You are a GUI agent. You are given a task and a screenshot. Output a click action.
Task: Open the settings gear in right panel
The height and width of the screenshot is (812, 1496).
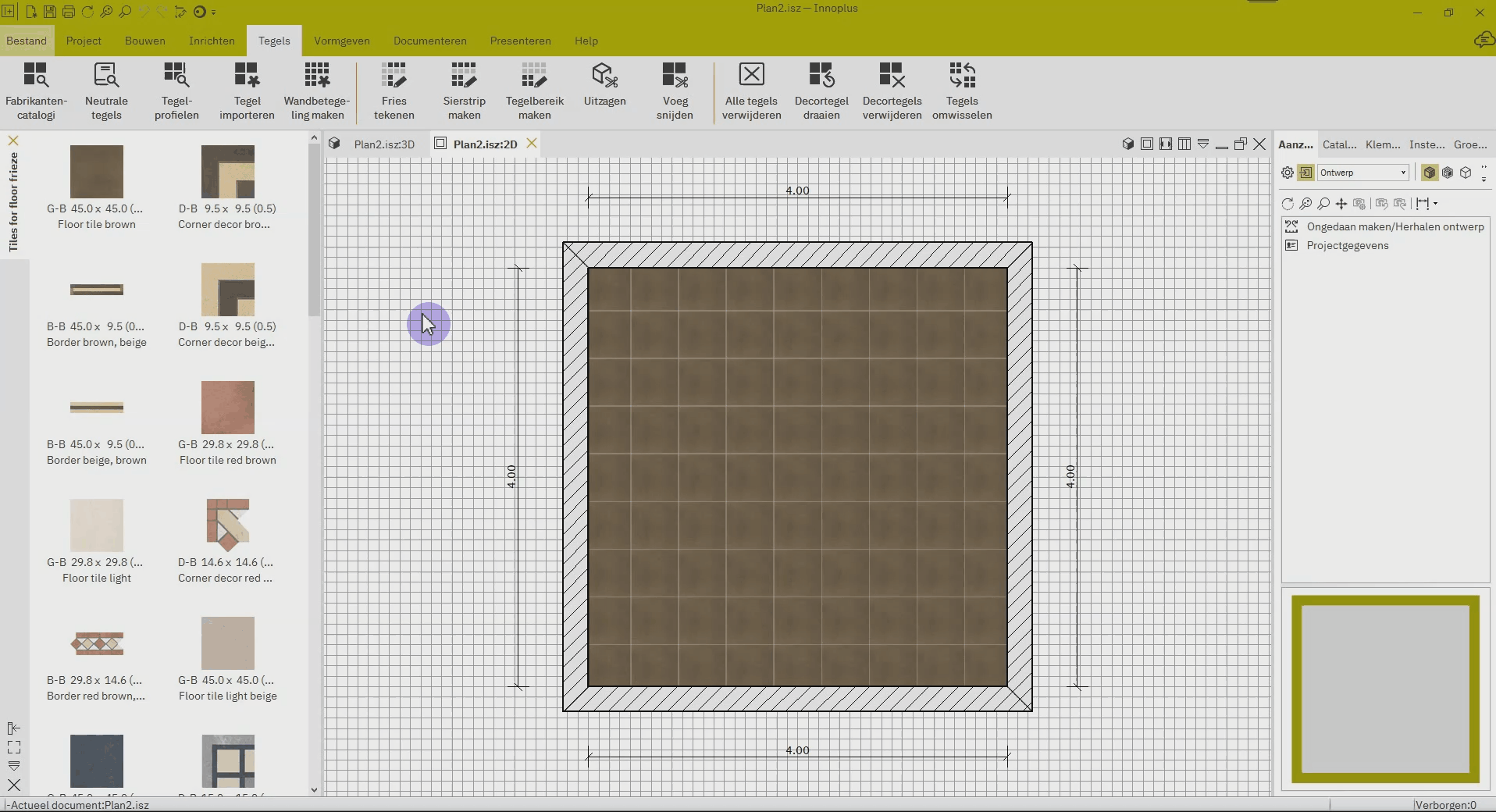tap(1288, 173)
